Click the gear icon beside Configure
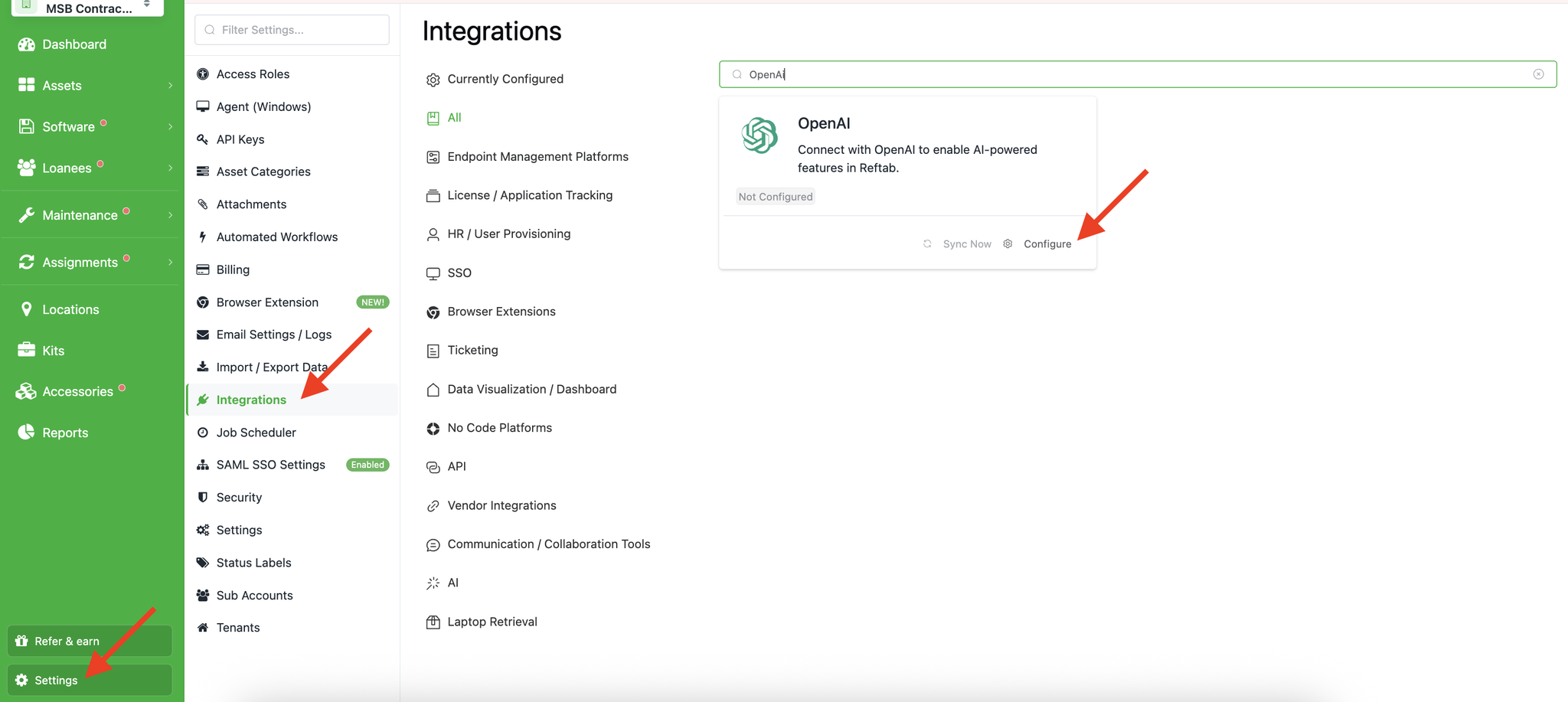1568x702 pixels. click(1008, 243)
